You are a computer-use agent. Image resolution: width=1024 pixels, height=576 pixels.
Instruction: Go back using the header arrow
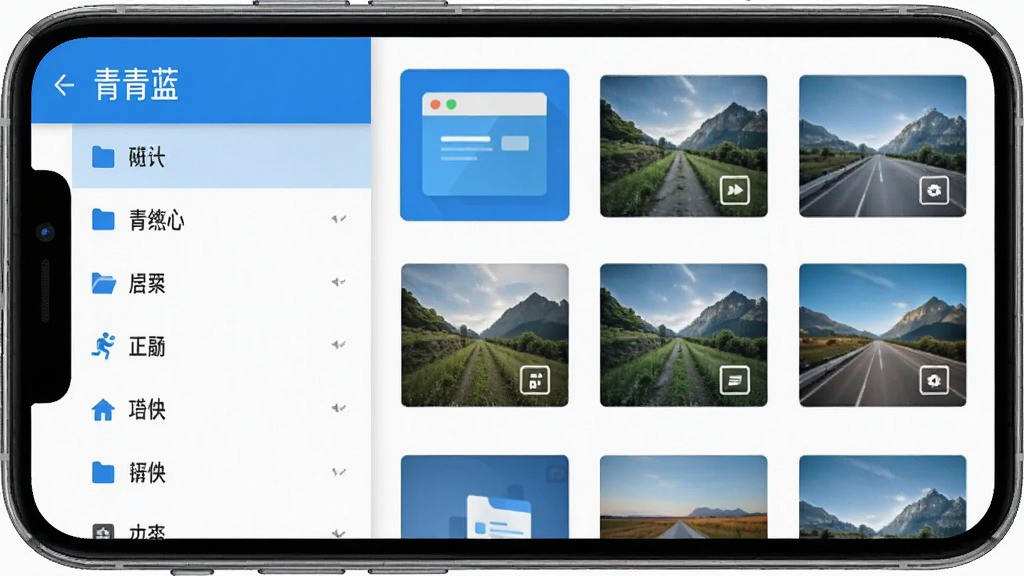[x=64, y=85]
